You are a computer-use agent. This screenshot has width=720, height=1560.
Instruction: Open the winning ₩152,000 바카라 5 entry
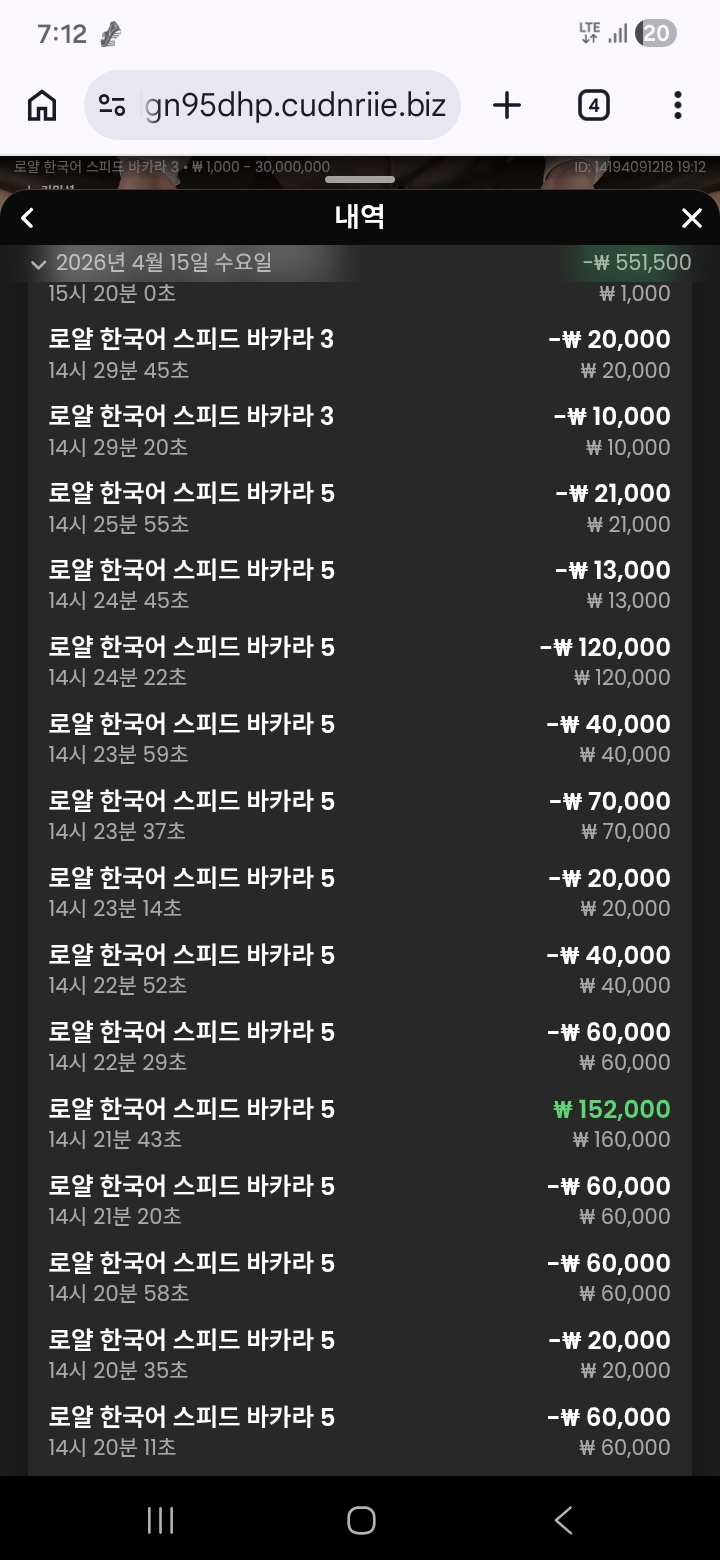tap(360, 1123)
